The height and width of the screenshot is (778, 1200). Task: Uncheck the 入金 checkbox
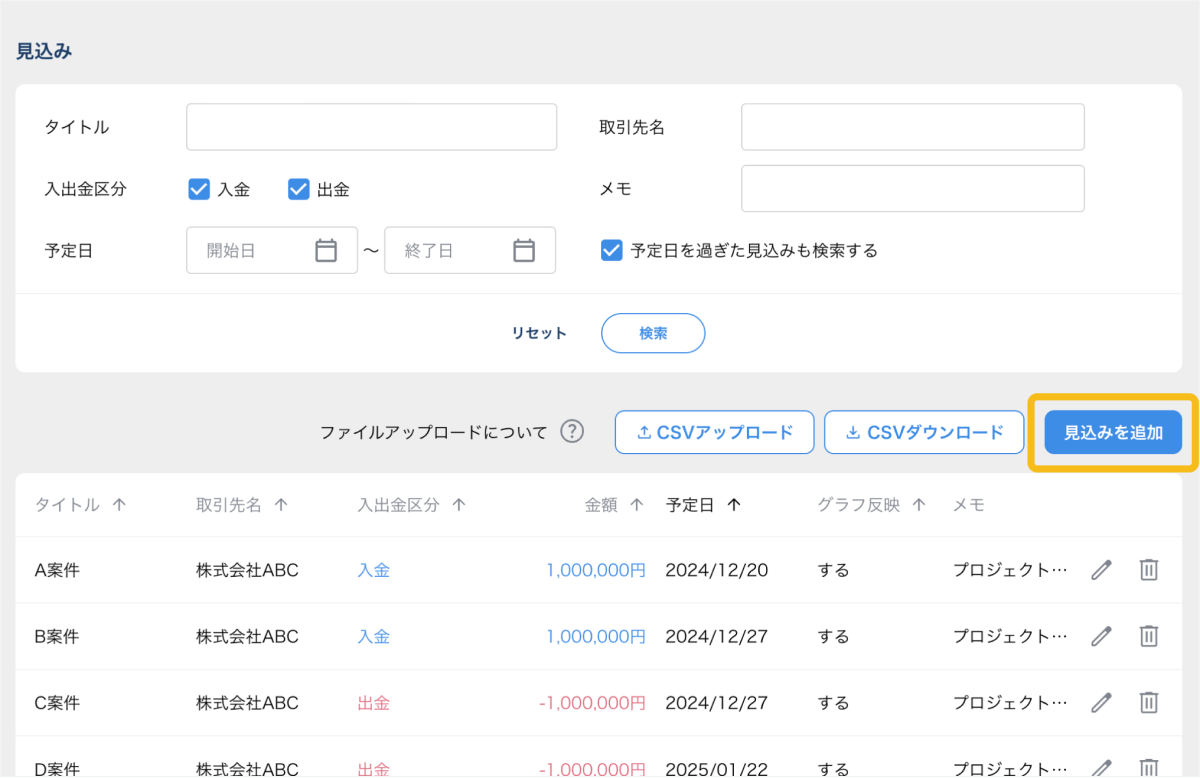click(x=199, y=189)
